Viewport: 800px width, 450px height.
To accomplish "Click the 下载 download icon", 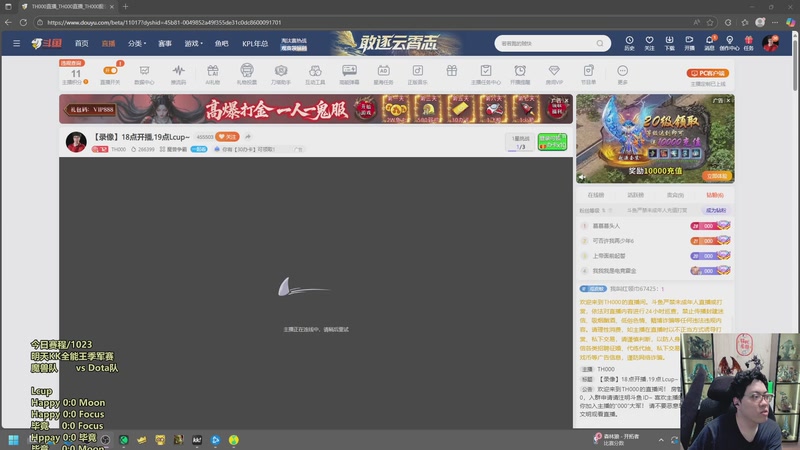I will [669, 43].
